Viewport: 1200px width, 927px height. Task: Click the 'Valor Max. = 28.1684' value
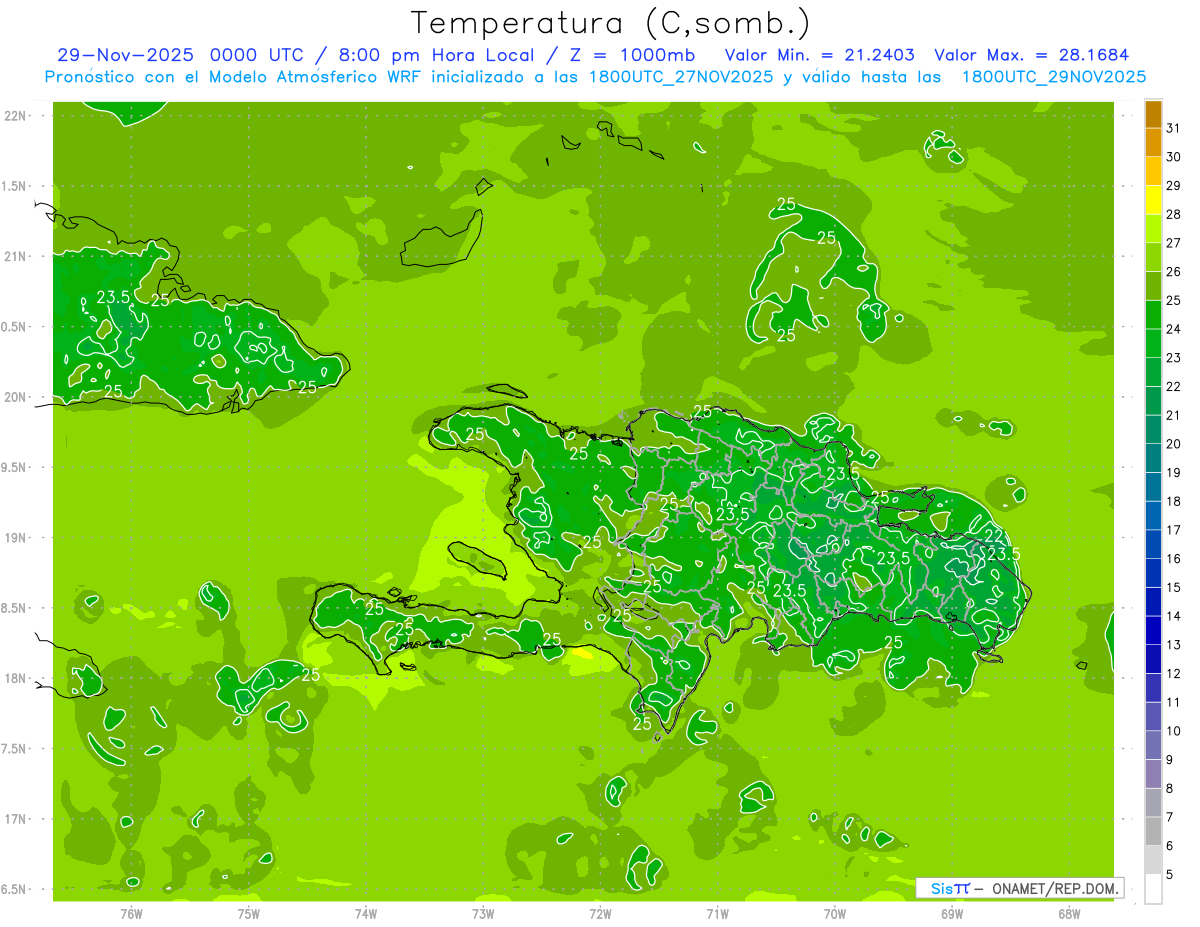coord(1031,55)
